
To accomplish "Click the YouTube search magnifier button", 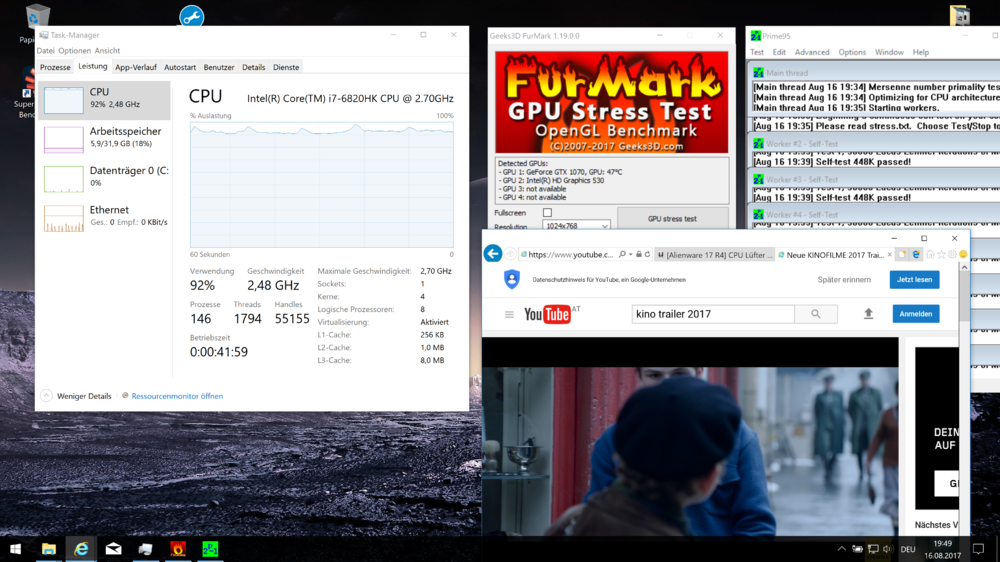I will coord(816,314).
